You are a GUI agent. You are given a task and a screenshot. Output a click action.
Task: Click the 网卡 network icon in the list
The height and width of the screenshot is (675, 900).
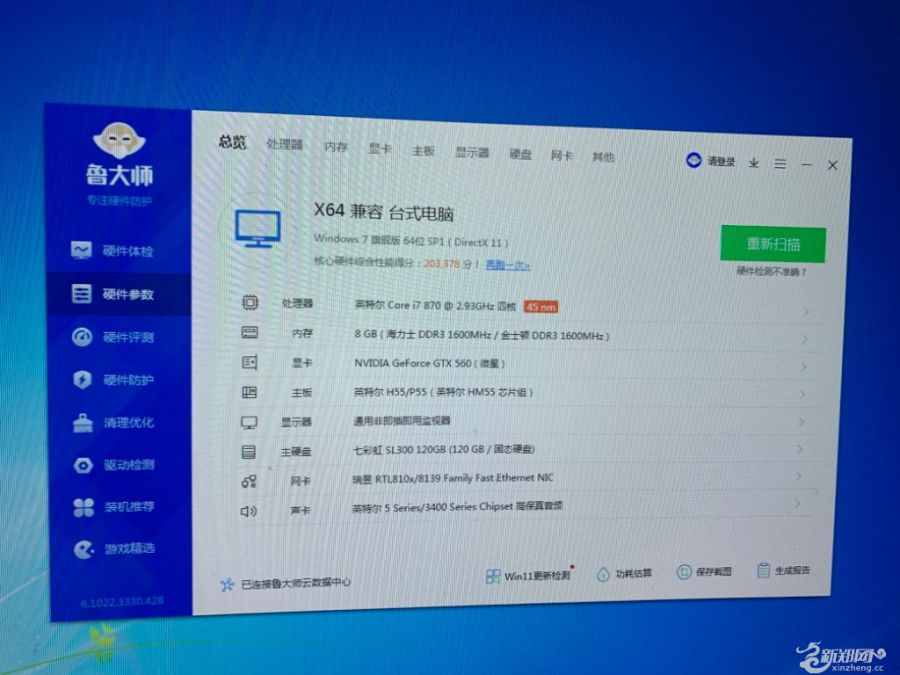[x=249, y=481]
